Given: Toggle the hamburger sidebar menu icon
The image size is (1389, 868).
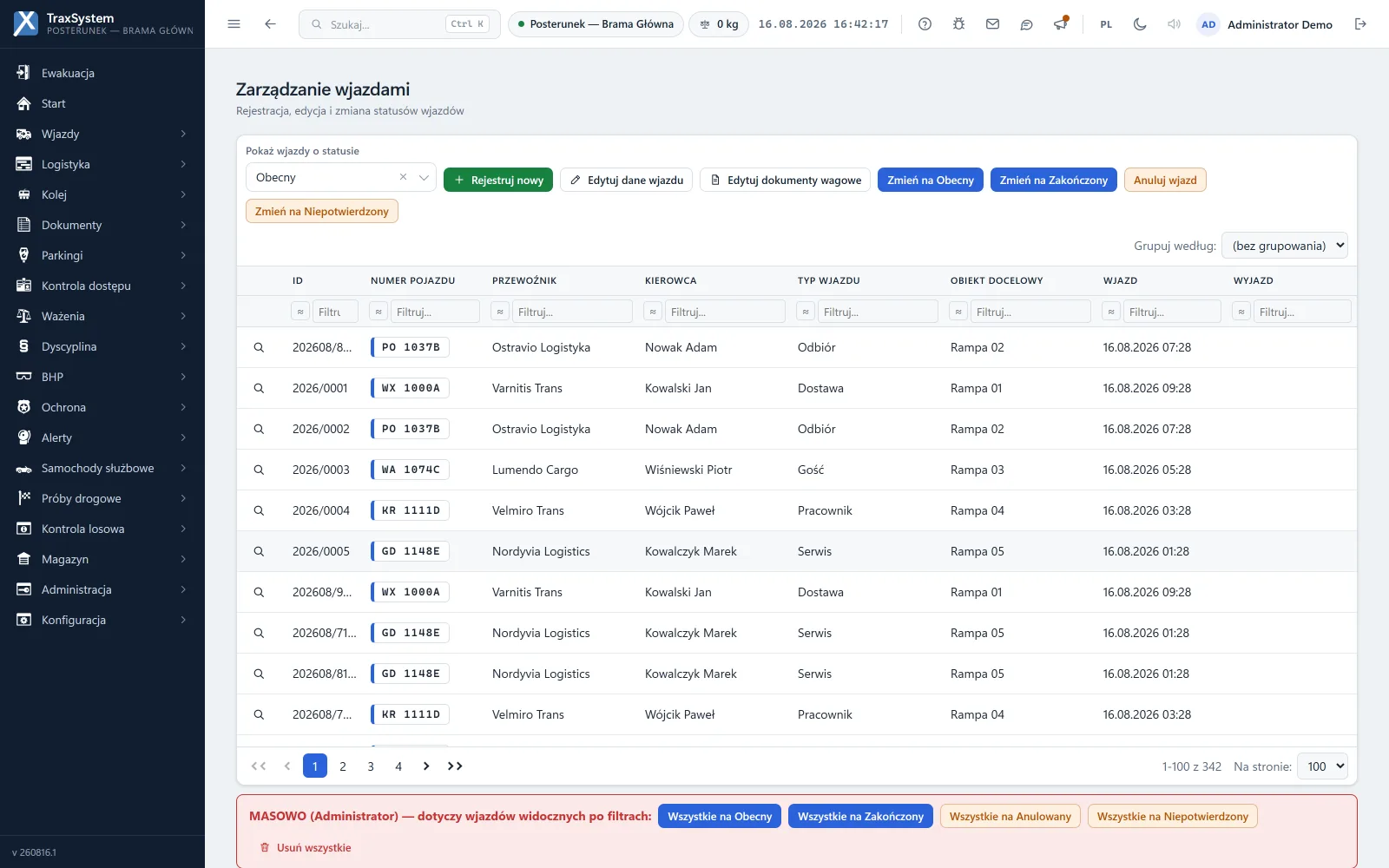Looking at the screenshot, I should pyautogui.click(x=234, y=24).
